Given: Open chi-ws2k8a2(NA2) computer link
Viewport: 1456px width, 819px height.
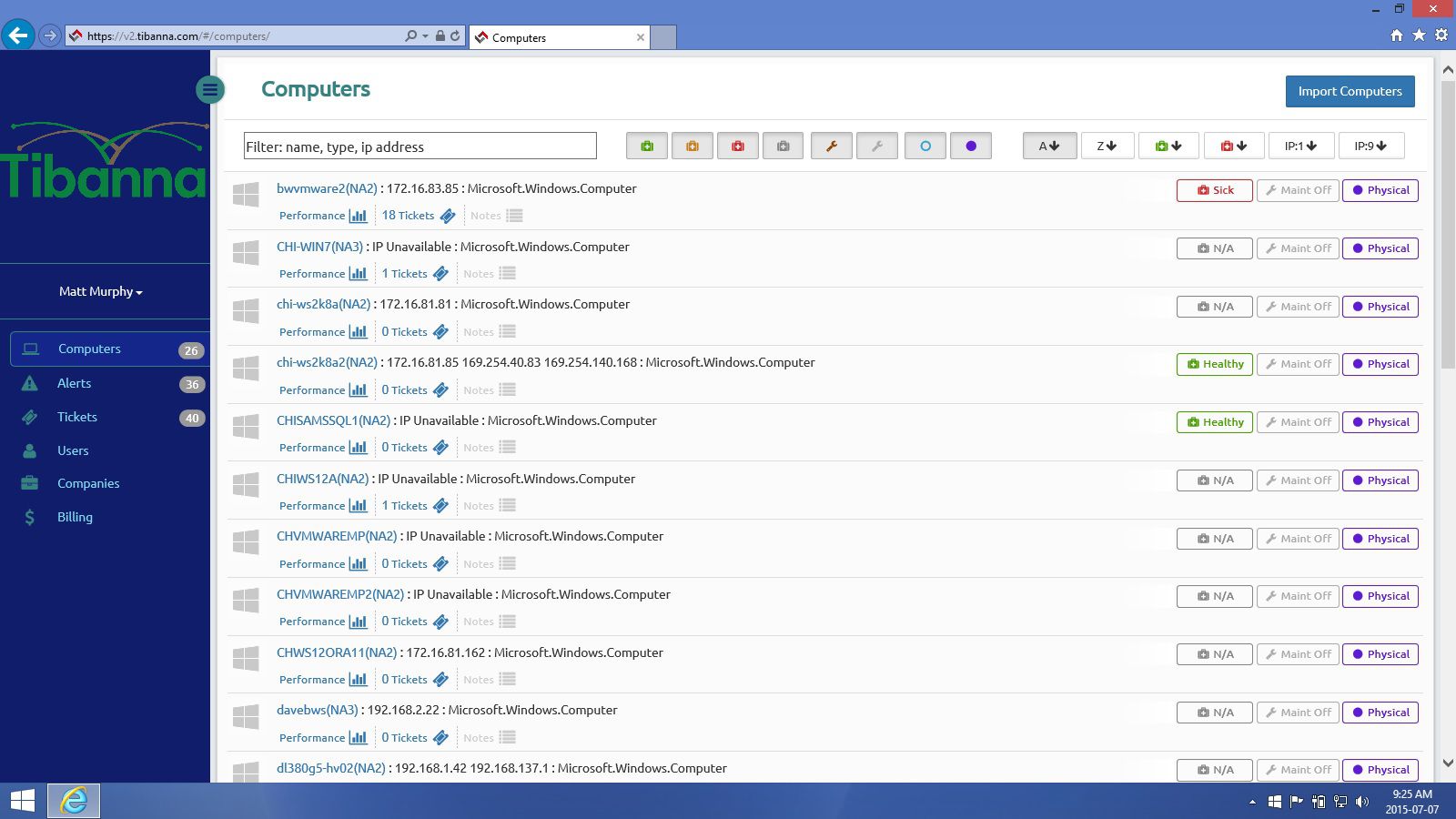Looking at the screenshot, I should (x=327, y=362).
